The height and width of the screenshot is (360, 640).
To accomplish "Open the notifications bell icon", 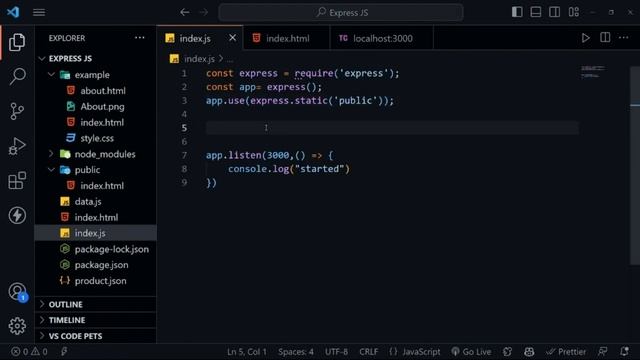I will click(624, 351).
